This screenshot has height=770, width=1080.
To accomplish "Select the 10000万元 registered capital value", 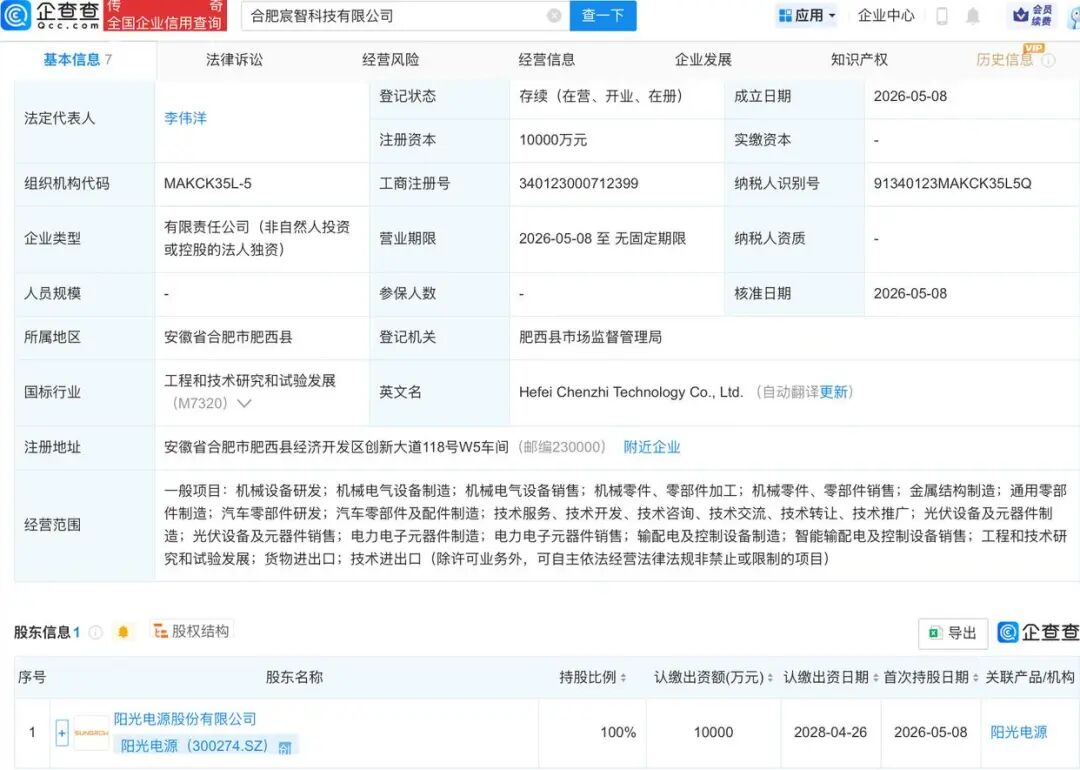I will (553, 141).
